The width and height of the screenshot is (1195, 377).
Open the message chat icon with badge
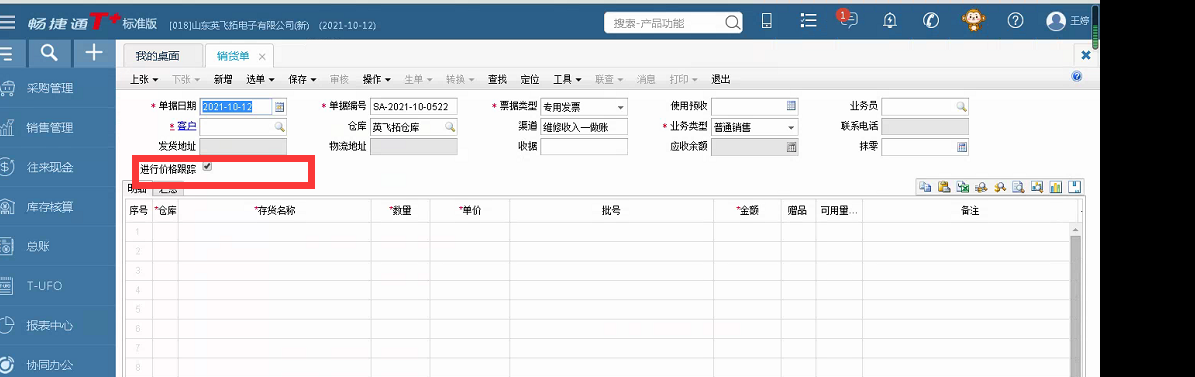[847, 20]
